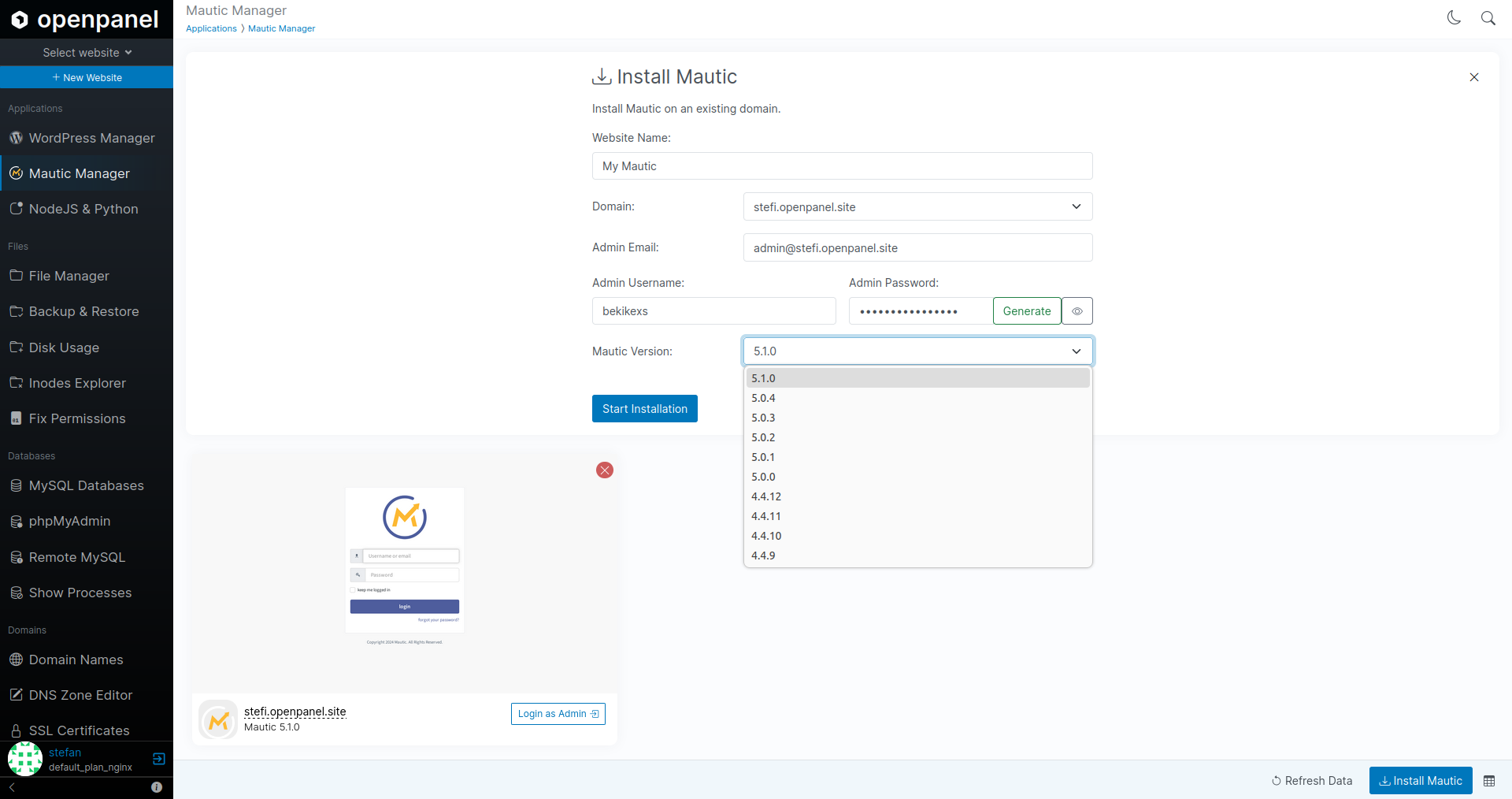Collapse sidebar with the left chevron

coord(12,787)
